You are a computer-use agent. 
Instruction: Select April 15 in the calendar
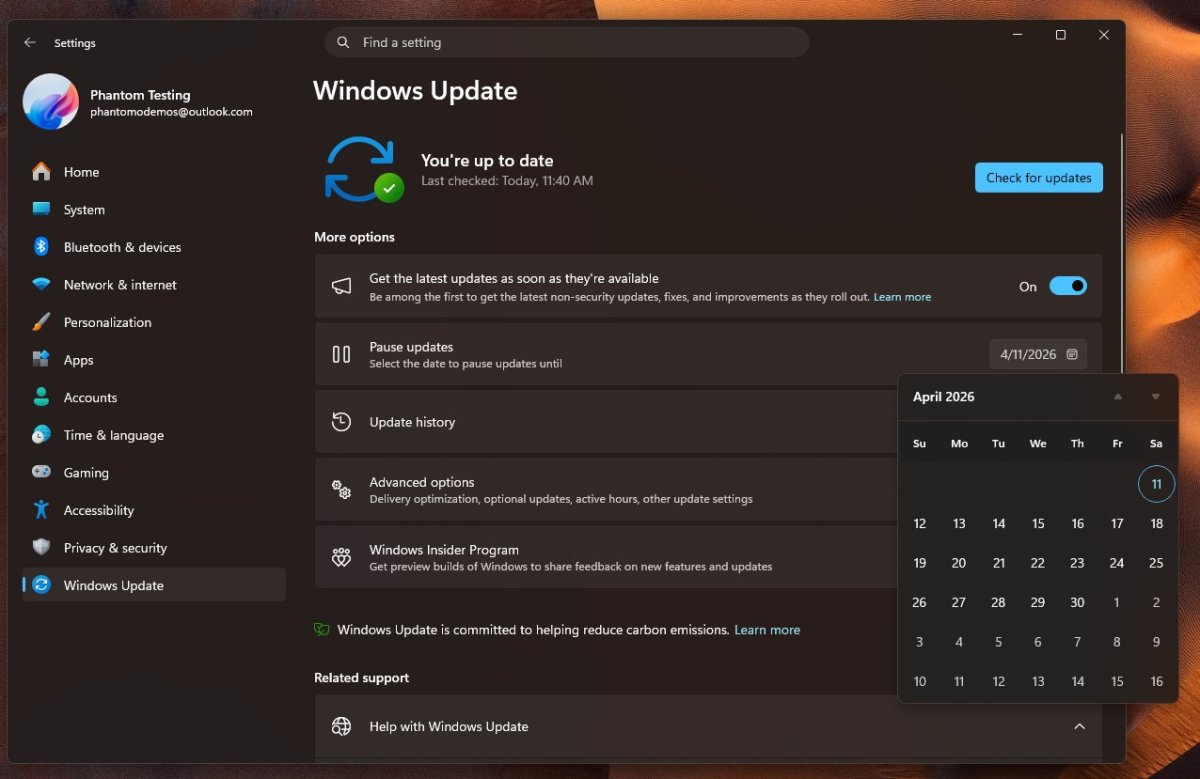click(x=1037, y=523)
